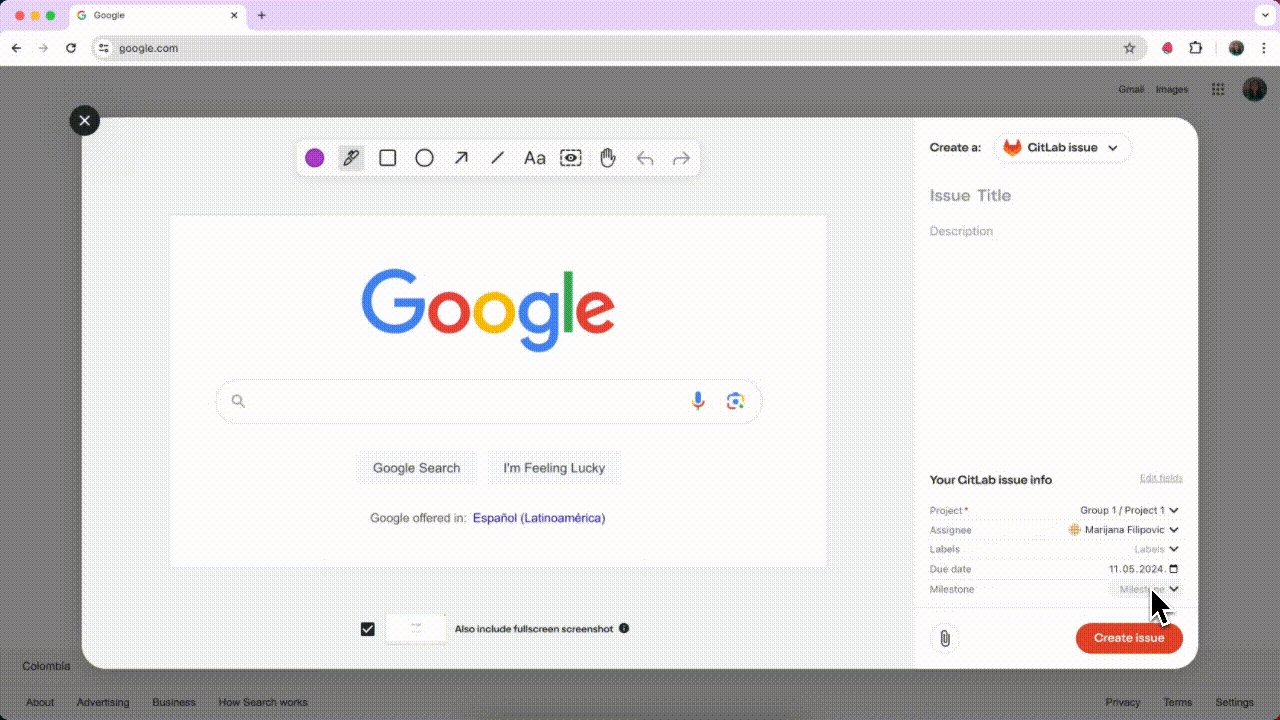Image resolution: width=1280 pixels, height=720 pixels.
Task: Select the circle shape tool
Action: pos(424,158)
